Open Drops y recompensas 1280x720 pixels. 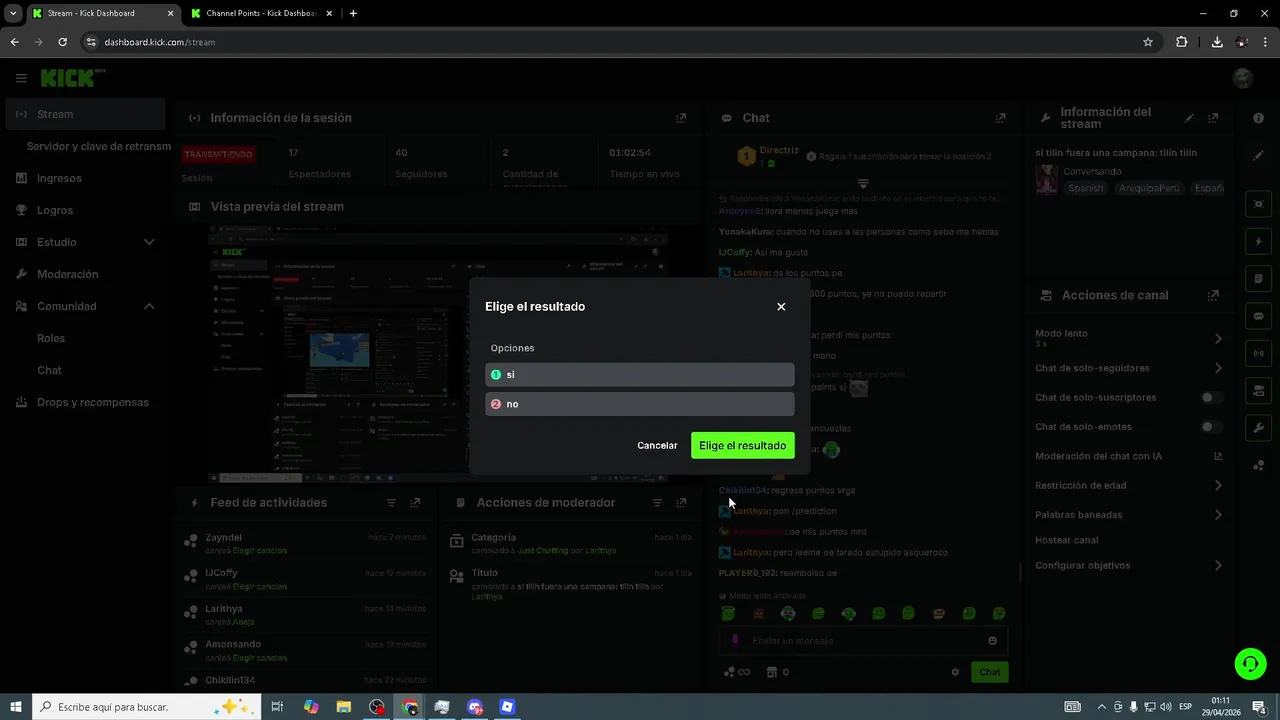[x=84, y=402]
